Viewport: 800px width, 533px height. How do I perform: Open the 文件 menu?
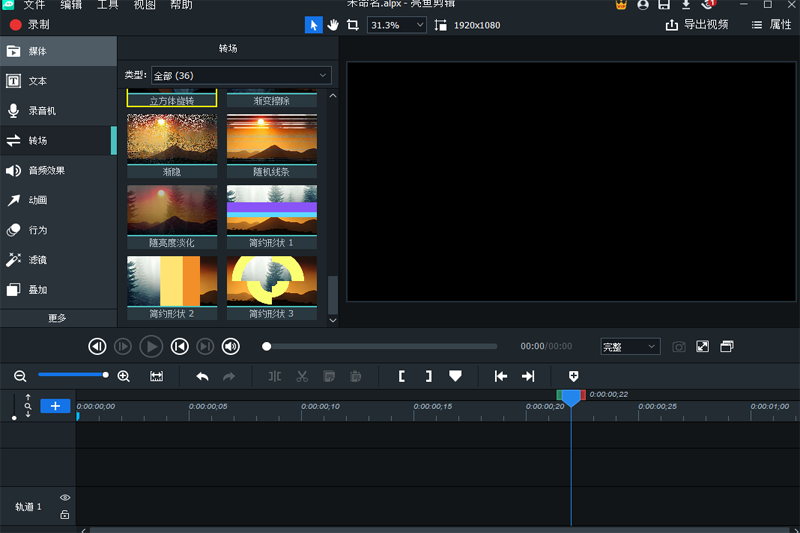coord(34,5)
